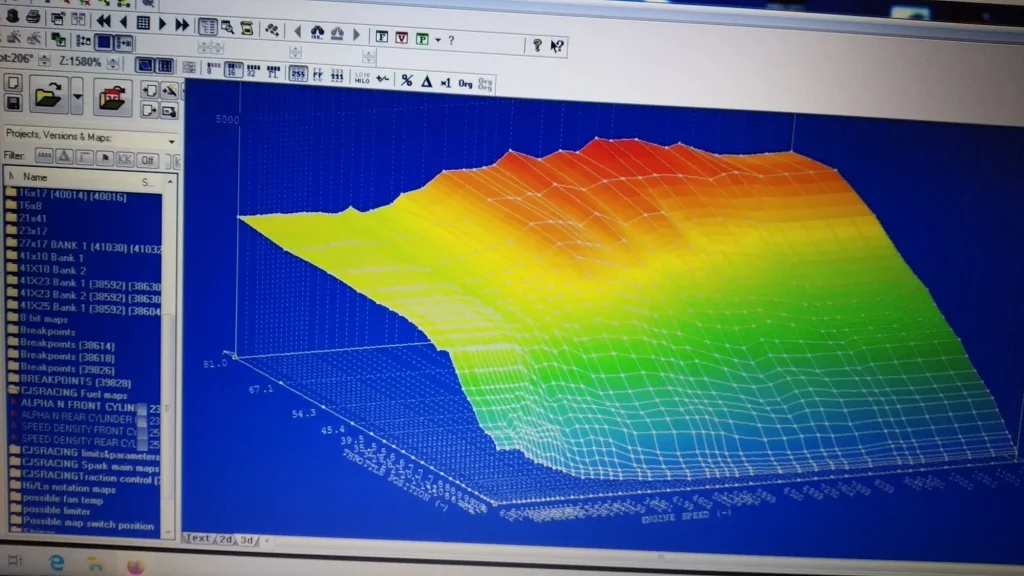Show values as percent difference
1024x576 pixels.
pos(406,81)
